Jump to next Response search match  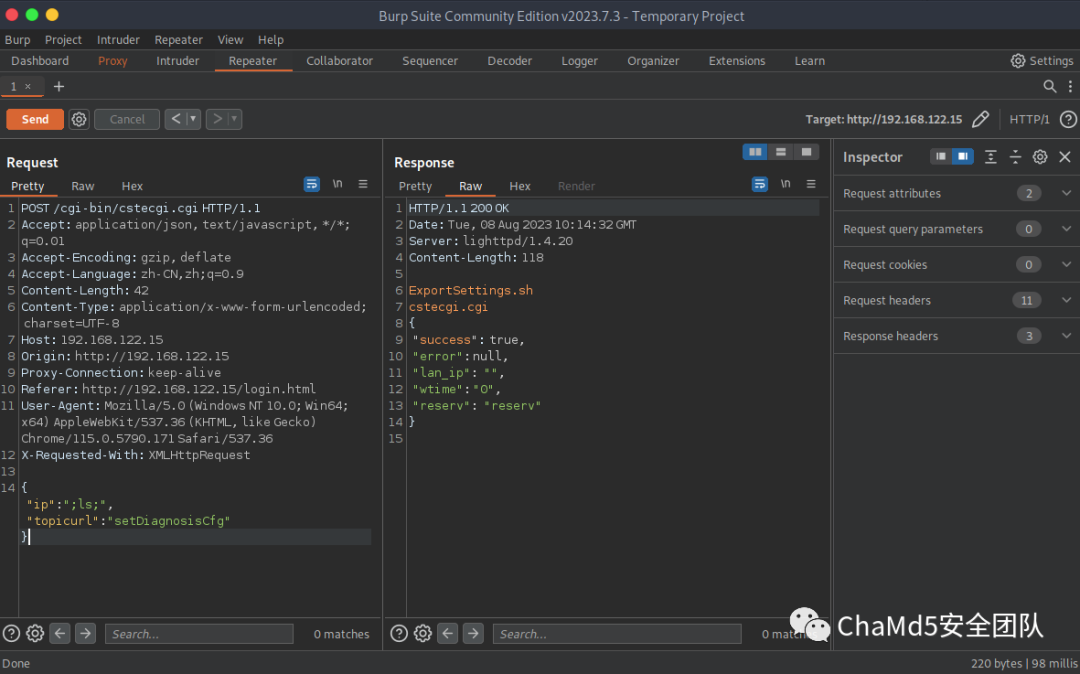pyautogui.click(x=473, y=633)
